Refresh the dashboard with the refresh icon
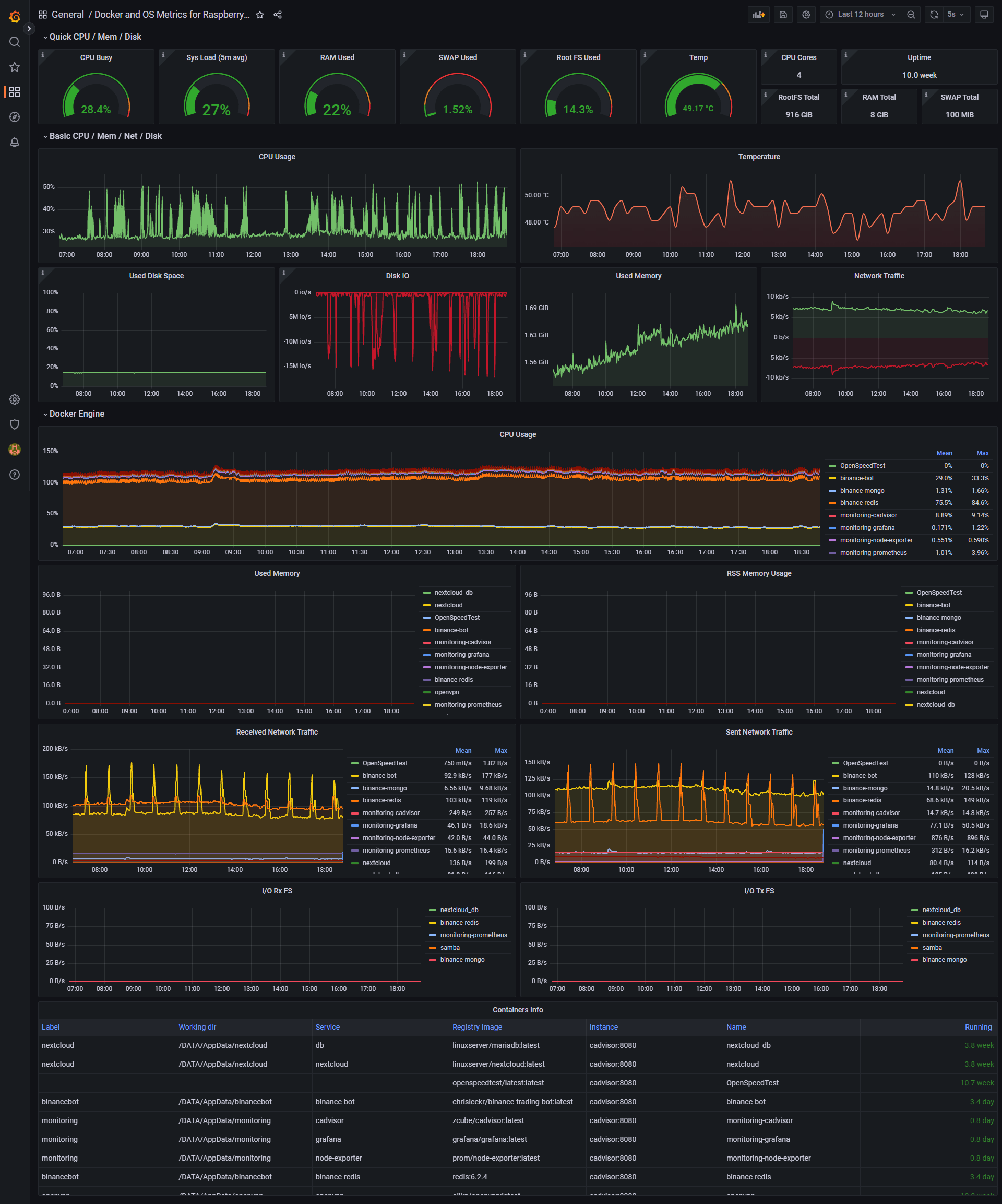Screen dimensions: 1002x1204 click(x=934, y=14)
